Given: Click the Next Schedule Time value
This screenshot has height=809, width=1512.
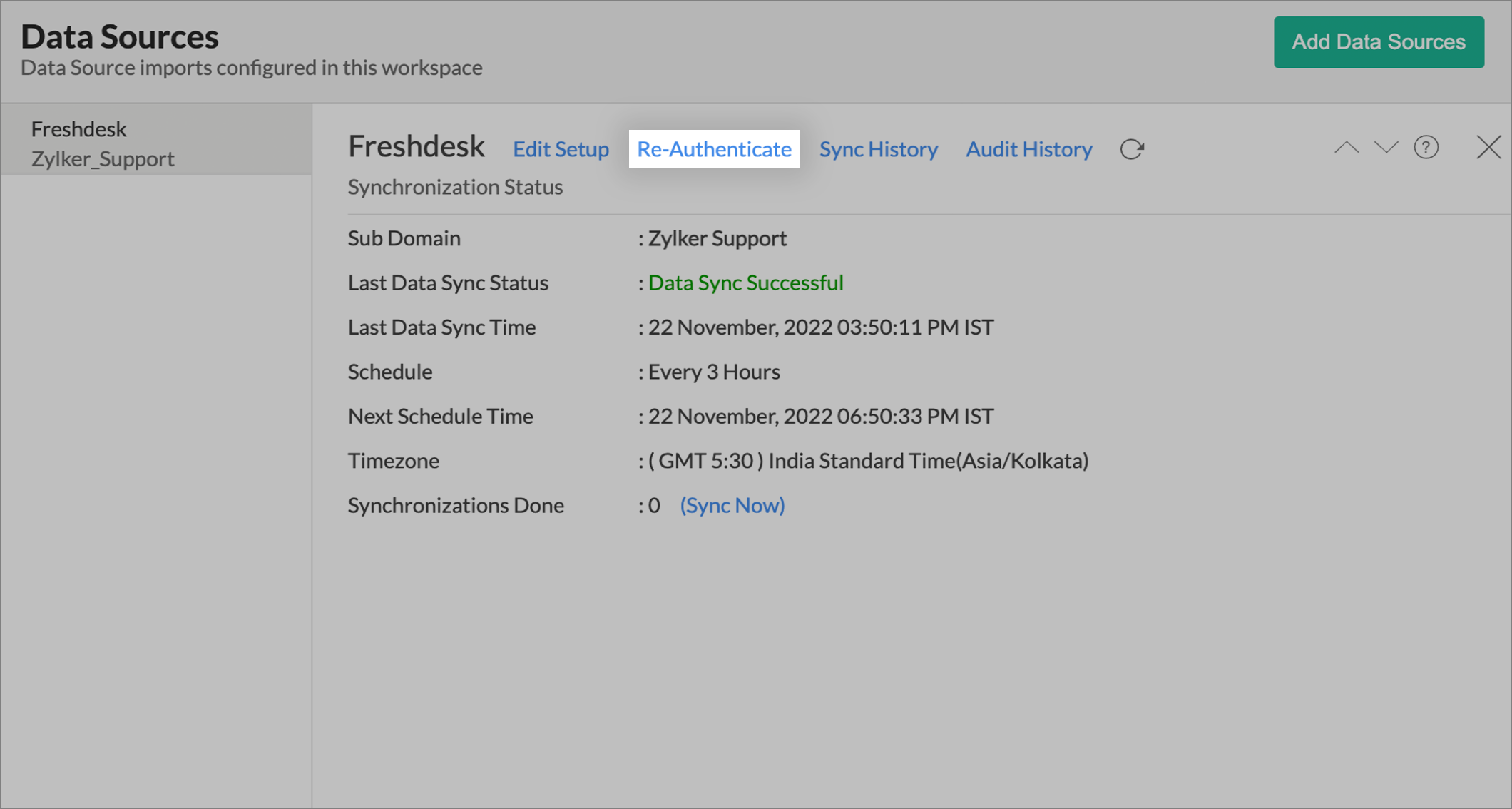Looking at the screenshot, I should tap(820, 416).
